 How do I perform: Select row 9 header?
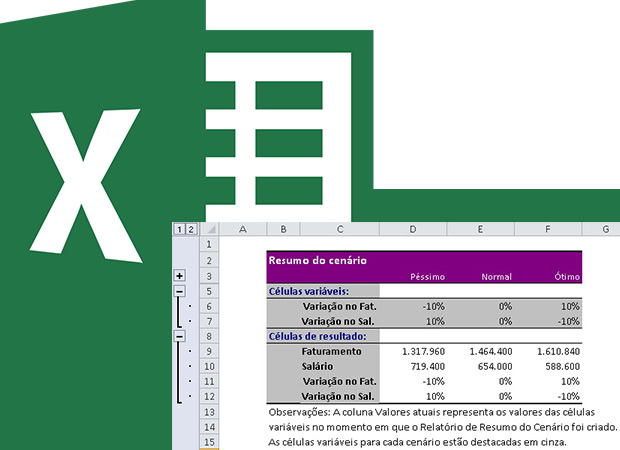tap(209, 352)
